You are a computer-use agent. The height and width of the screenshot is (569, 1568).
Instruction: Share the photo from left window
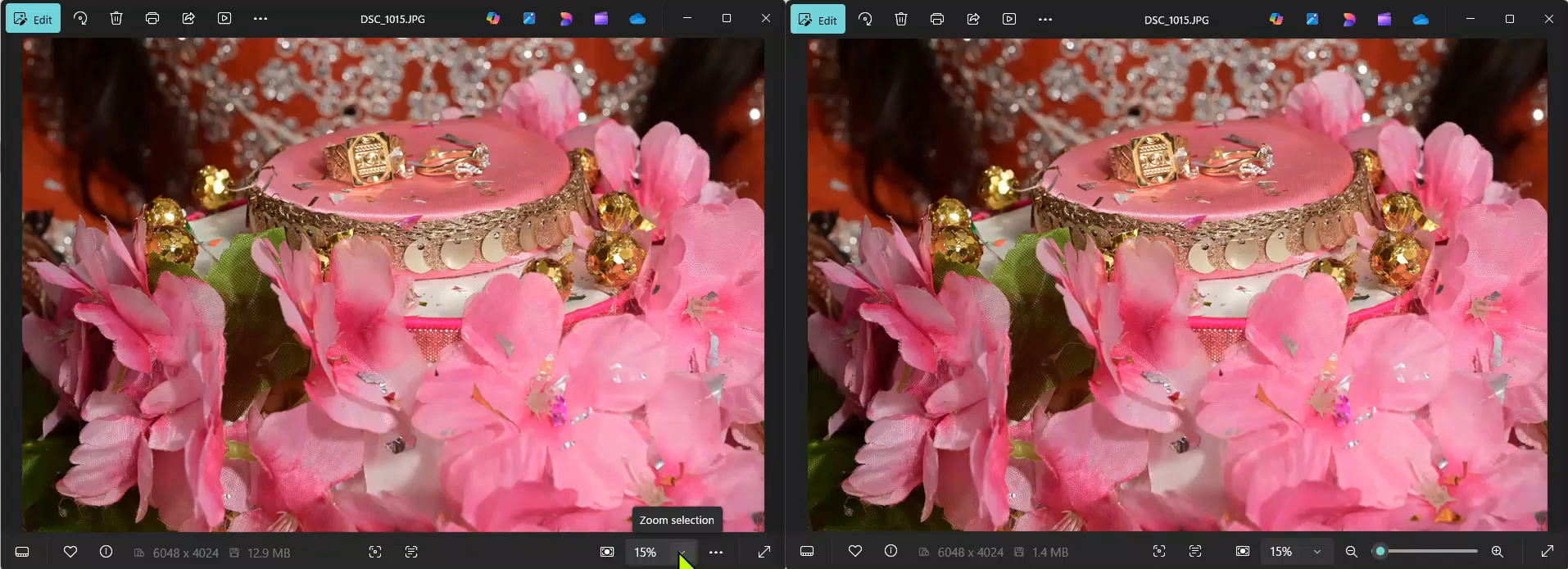188,18
